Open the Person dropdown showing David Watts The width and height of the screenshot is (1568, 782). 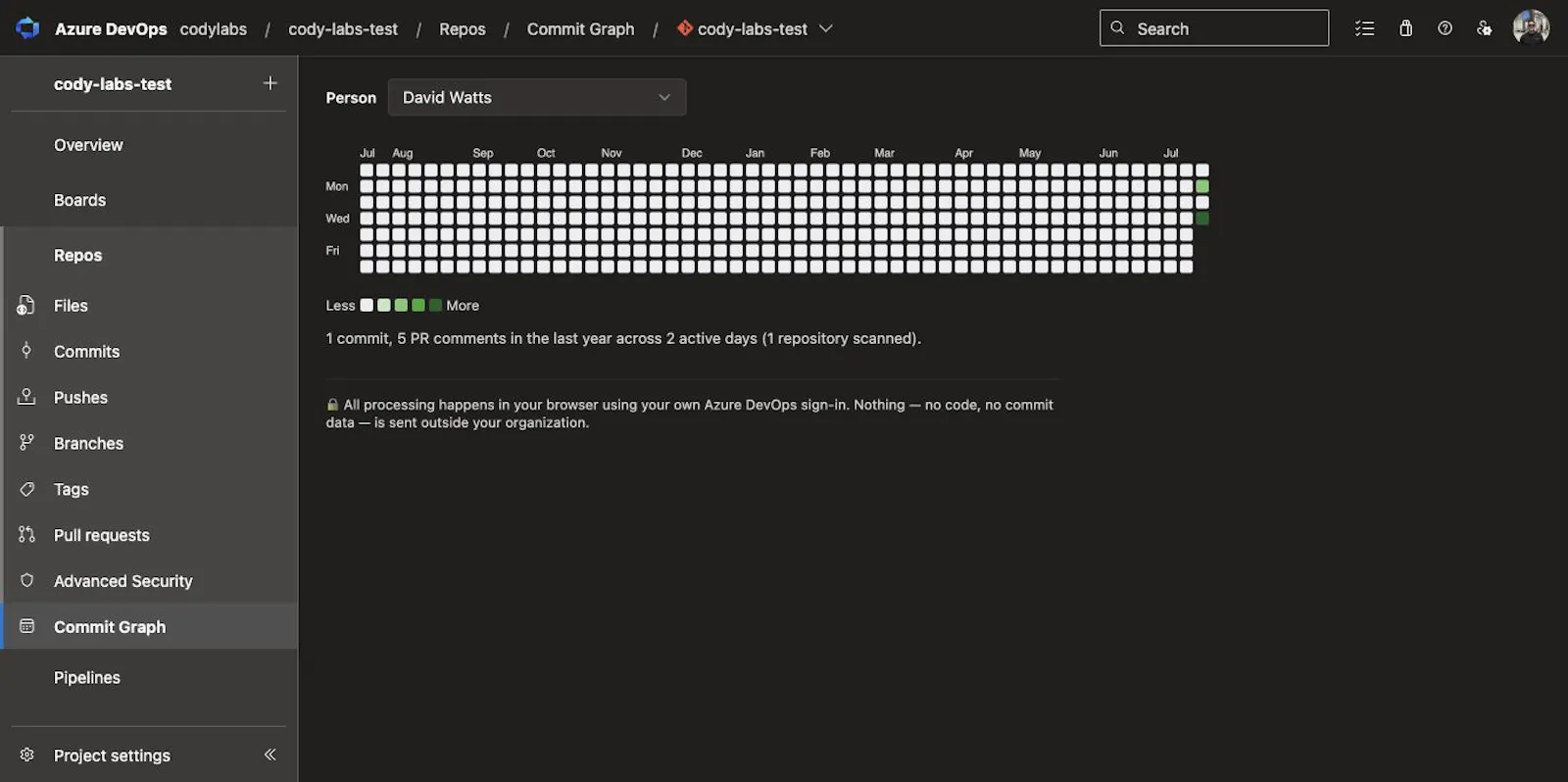point(537,97)
